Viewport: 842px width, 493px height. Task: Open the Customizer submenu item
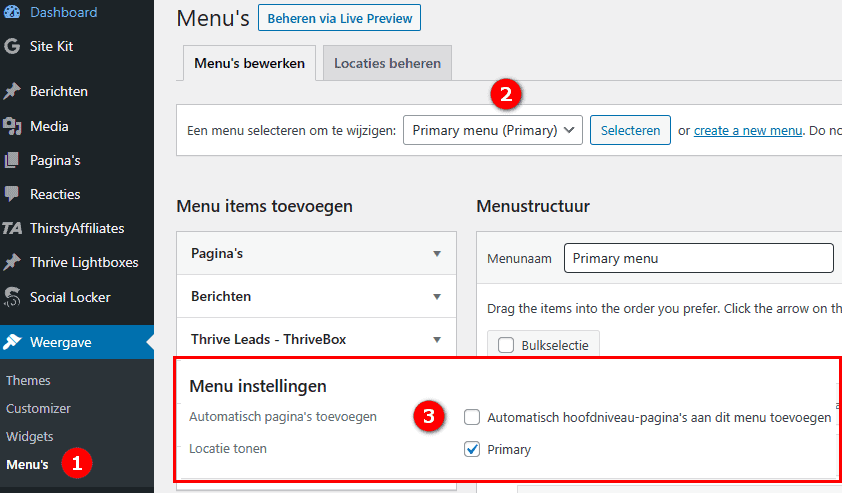(x=38, y=408)
